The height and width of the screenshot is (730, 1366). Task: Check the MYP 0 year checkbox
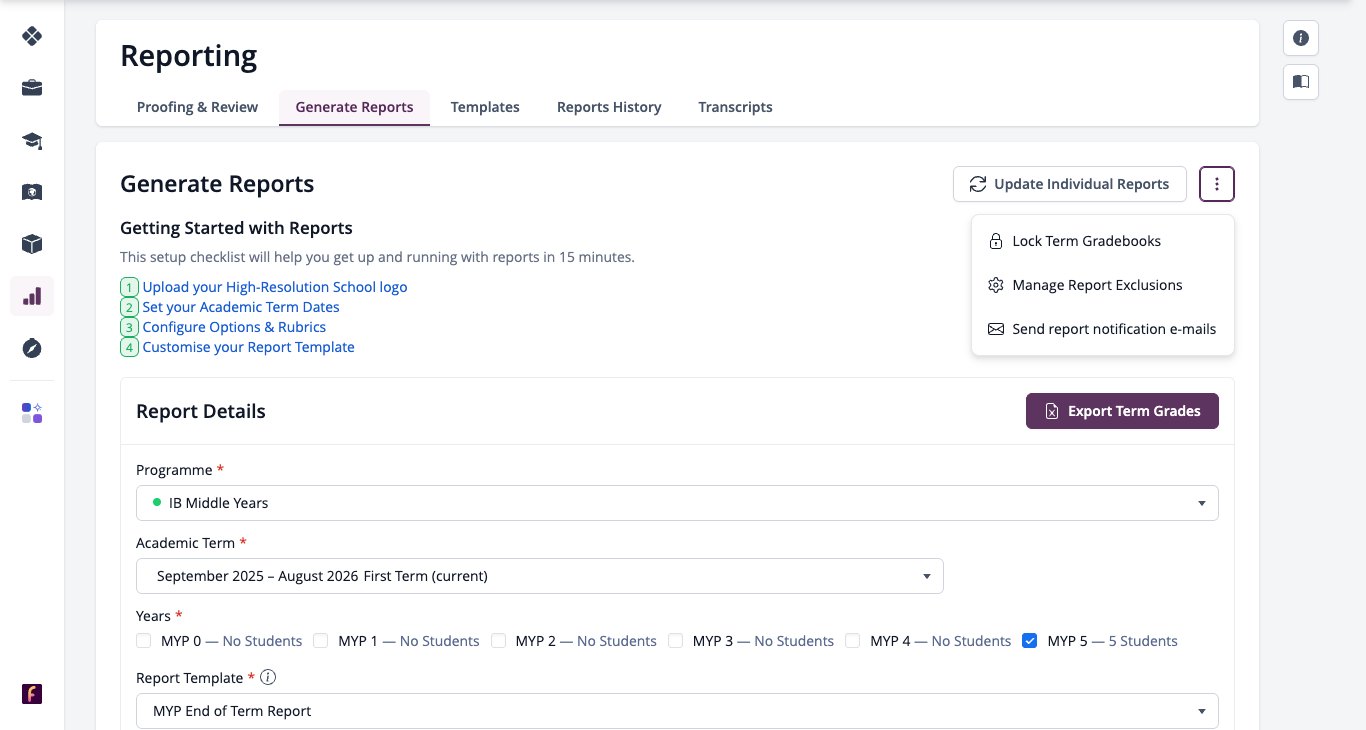click(x=144, y=641)
